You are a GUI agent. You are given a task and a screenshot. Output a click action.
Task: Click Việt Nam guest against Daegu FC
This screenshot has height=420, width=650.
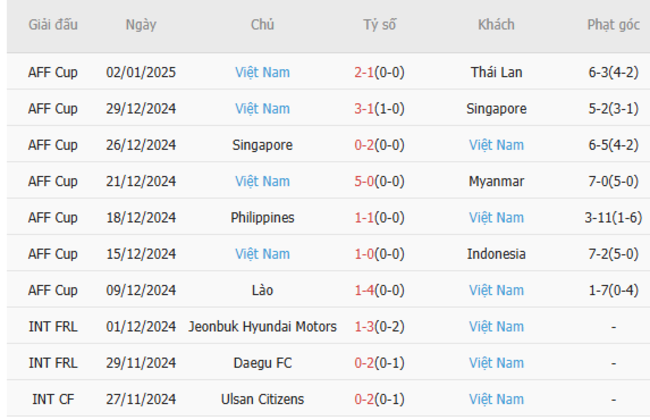[x=496, y=363]
